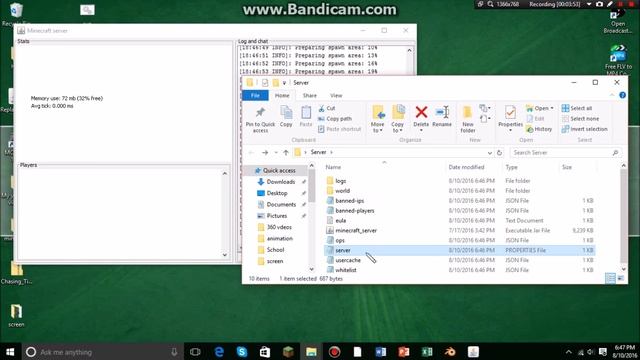Show file History

[x=539, y=129]
